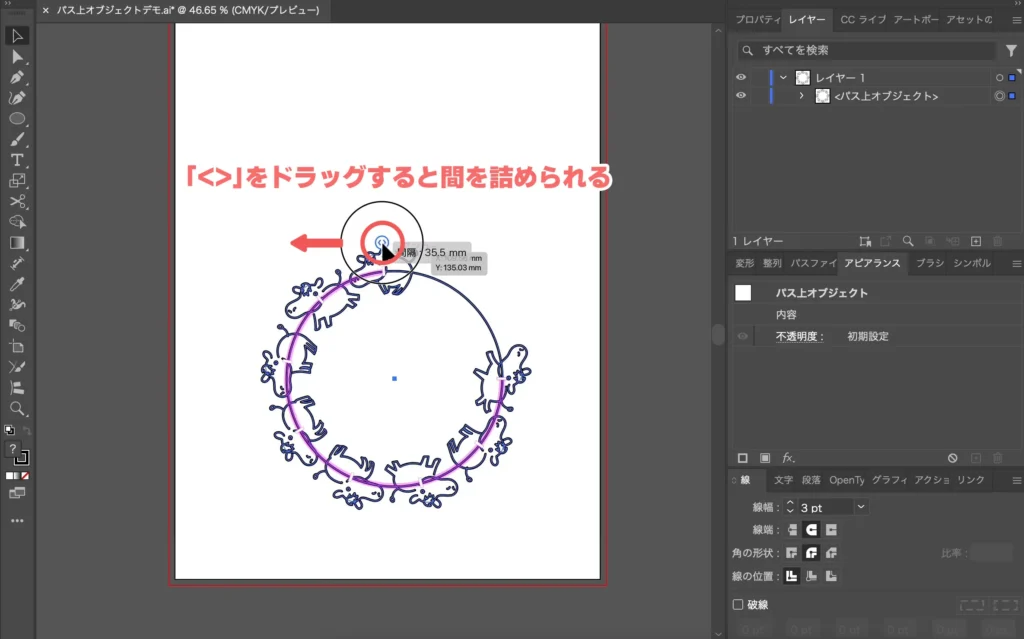
Task: Enable the 破線 dashed line checkbox
Action: pyautogui.click(x=740, y=604)
